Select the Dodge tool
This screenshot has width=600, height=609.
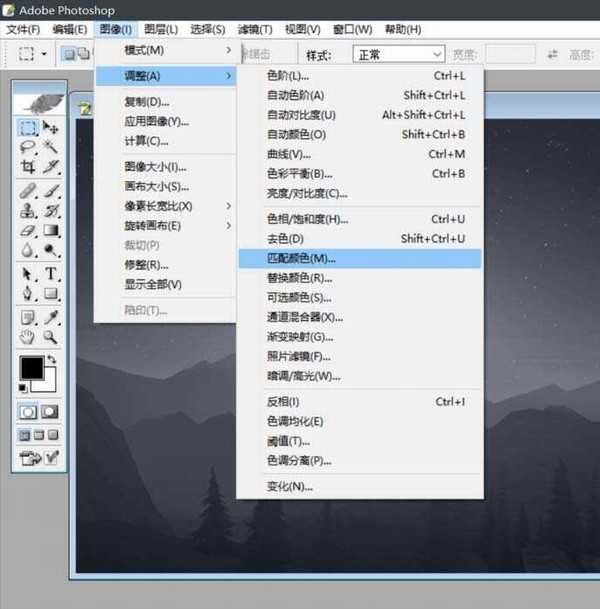(50, 250)
